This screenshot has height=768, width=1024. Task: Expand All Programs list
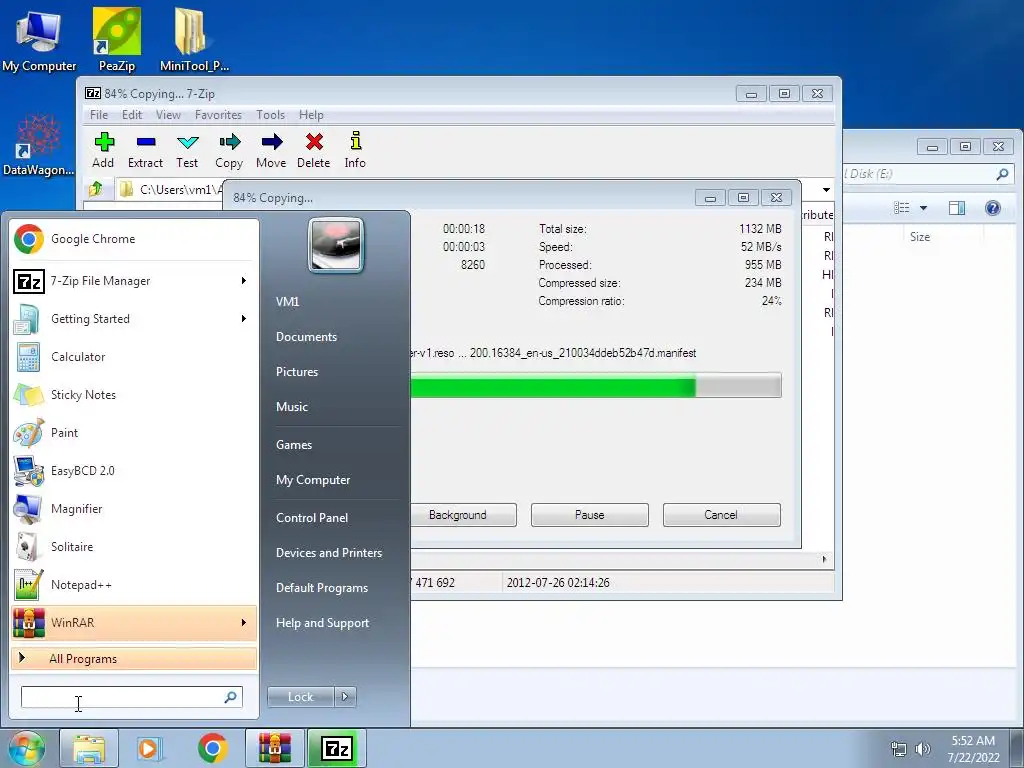click(134, 658)
